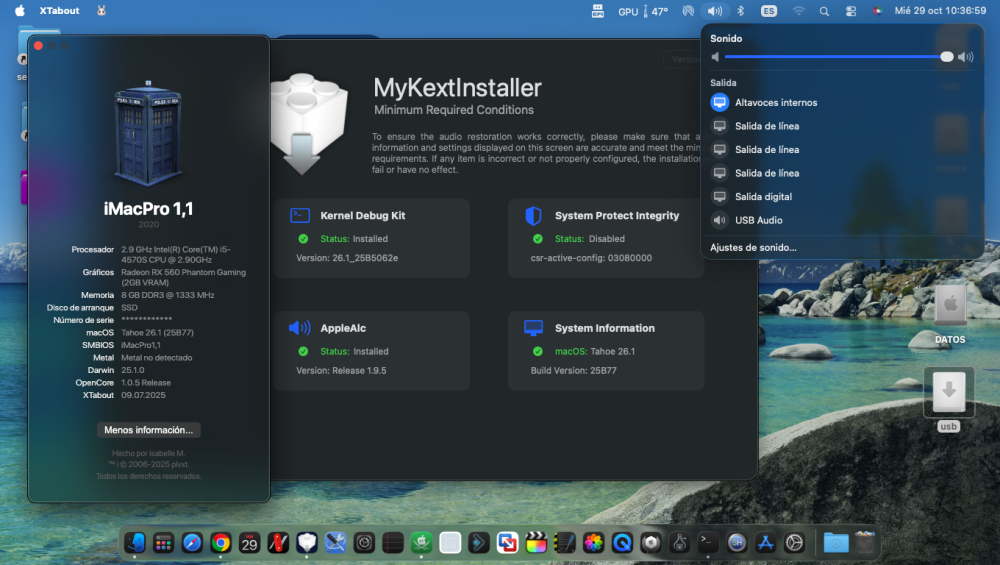1000x565 pixels.
Task: Click the iMacPro 1,1 title
Action: 149,209
